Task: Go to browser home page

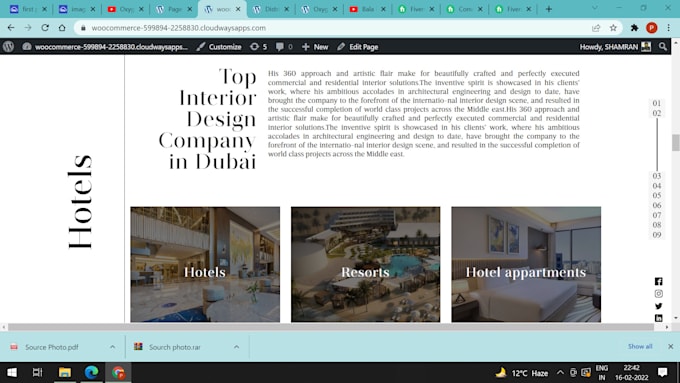Action: click(x=62, y=28)
